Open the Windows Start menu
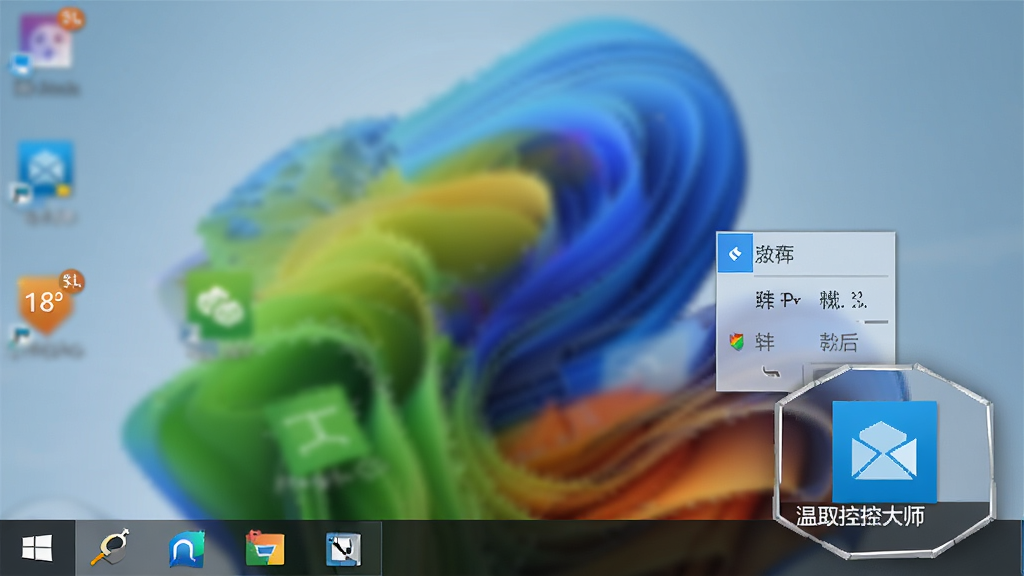The height and width of the screenshot is (576, 1024). 37,548
